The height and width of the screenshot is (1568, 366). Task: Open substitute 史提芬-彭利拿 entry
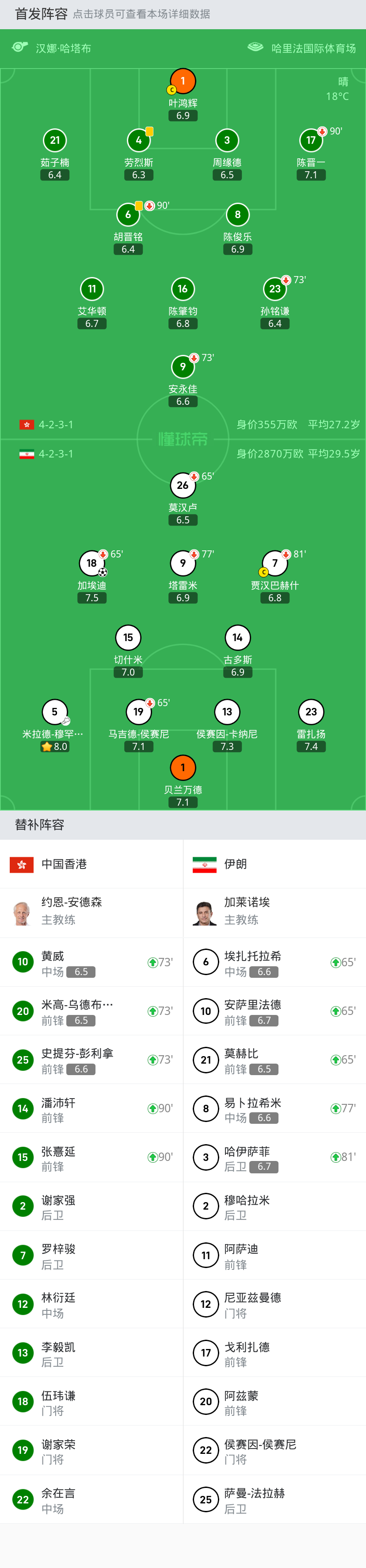(x=91, y=1060)
